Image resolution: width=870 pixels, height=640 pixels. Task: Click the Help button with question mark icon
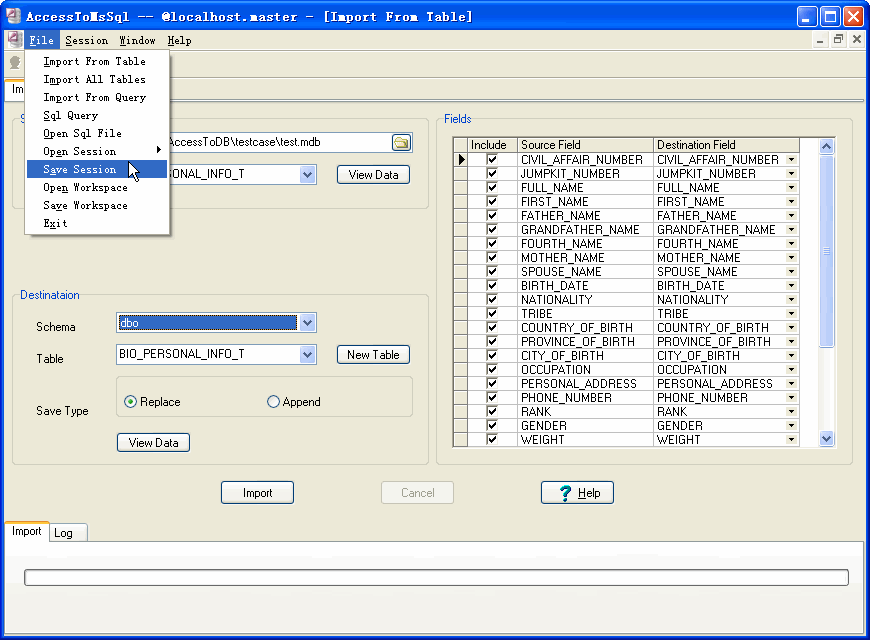click(x=577, y=493)
